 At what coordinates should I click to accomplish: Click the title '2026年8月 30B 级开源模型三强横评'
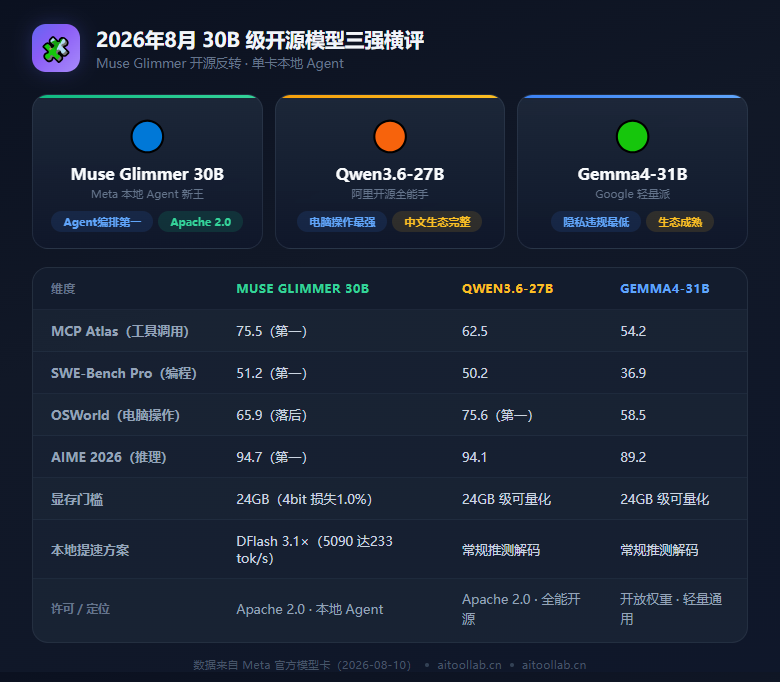(260, 40)
